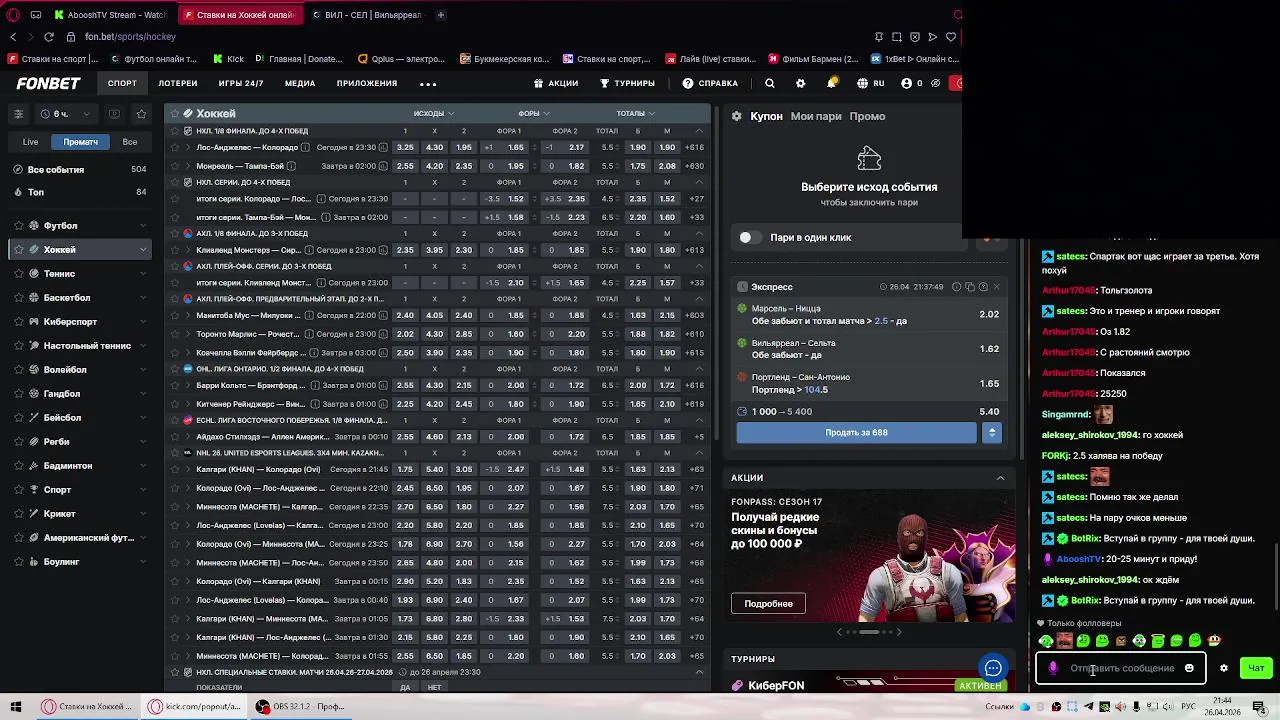The height and width of the screenshot is (720, 1280).
Task: Open Акции link in header
Action: pyautogui.click(x=556, y=83)
